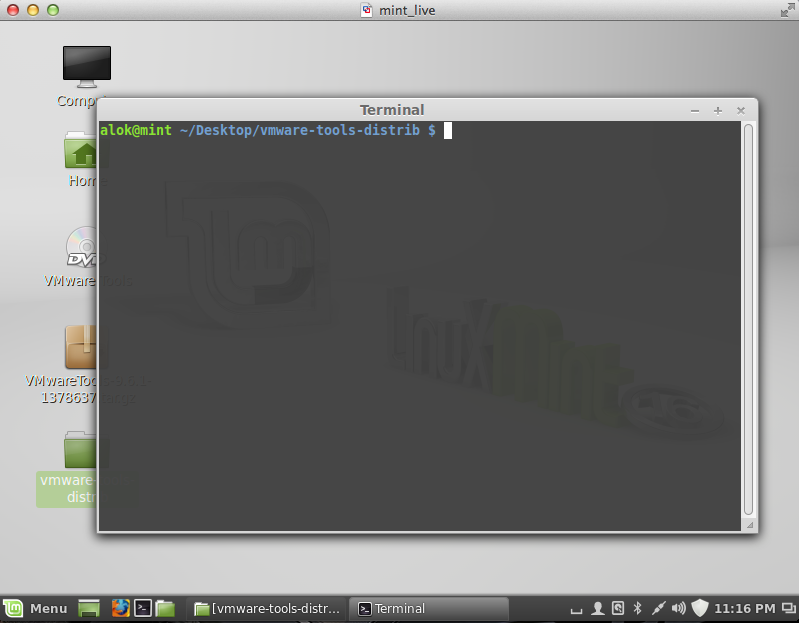Select the VMwareTools tar.gz archive icon

tap(80, 347)
